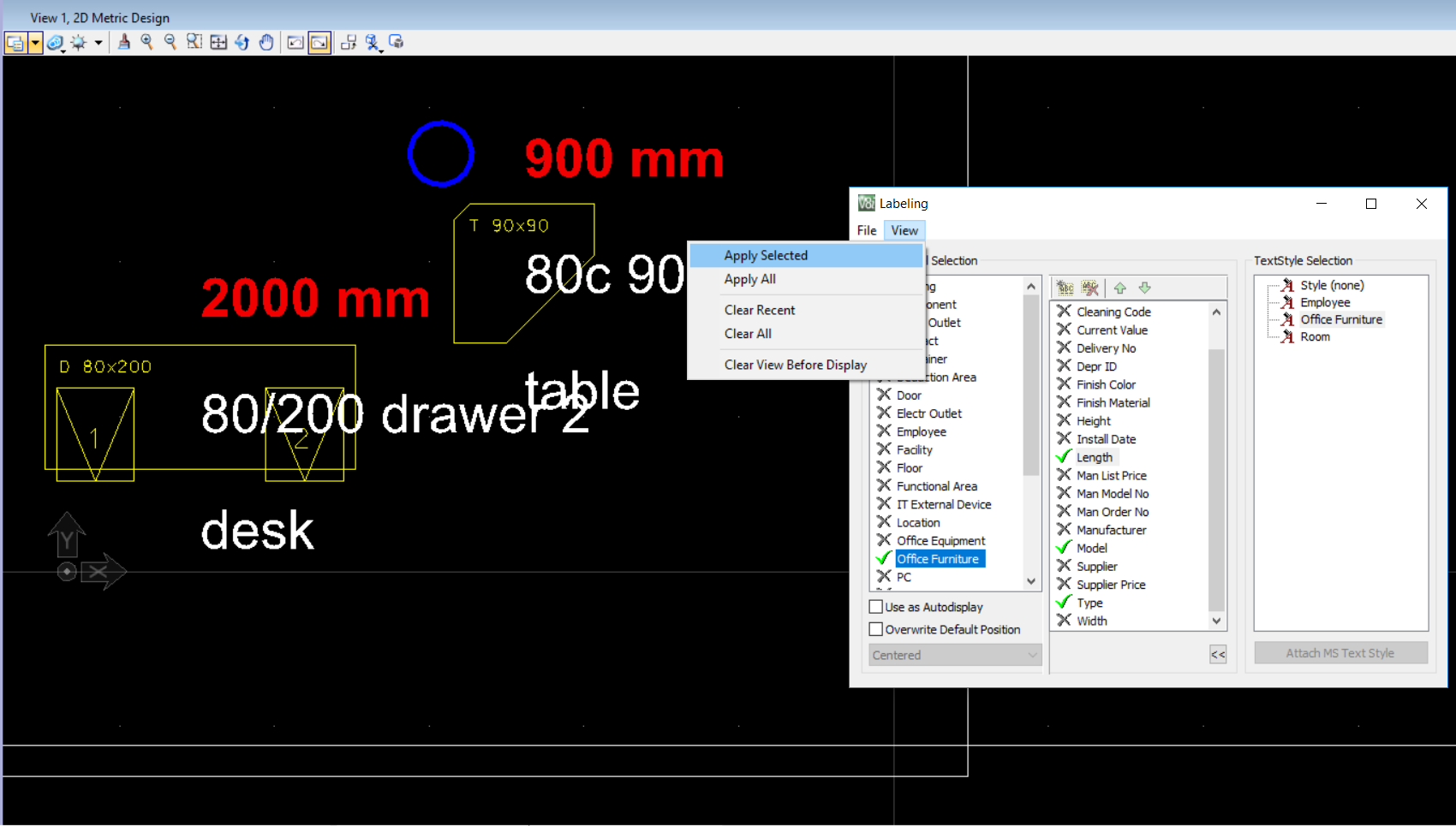
Task: Select Door in object list
Action: (909, 395)
